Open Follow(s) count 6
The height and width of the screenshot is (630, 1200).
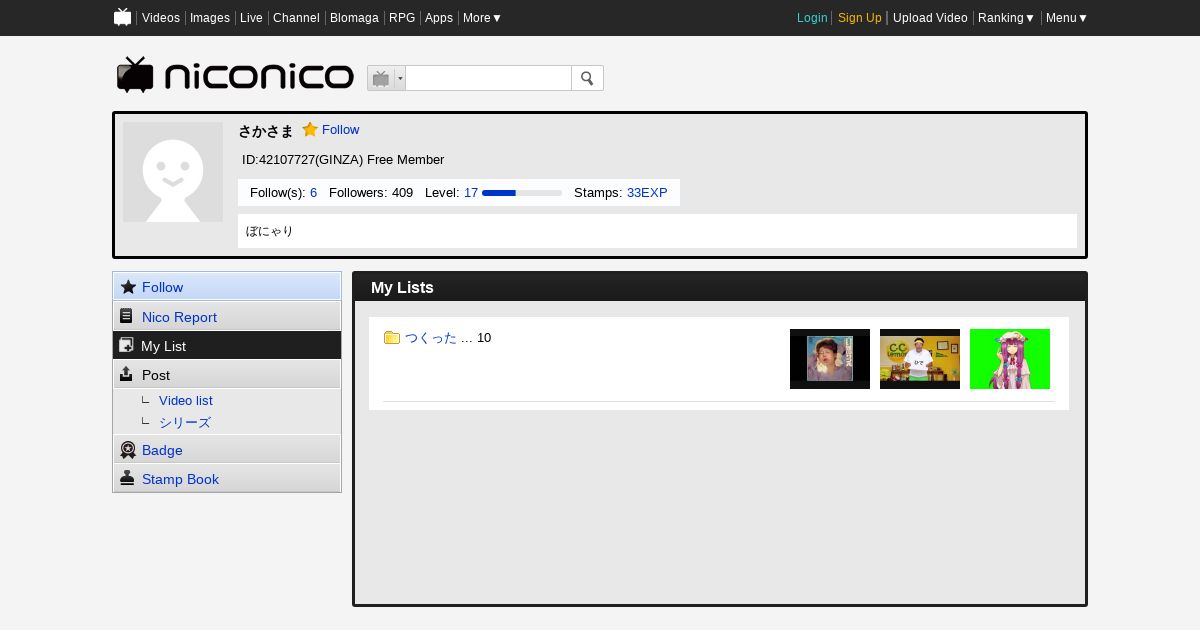pos(313,192)
